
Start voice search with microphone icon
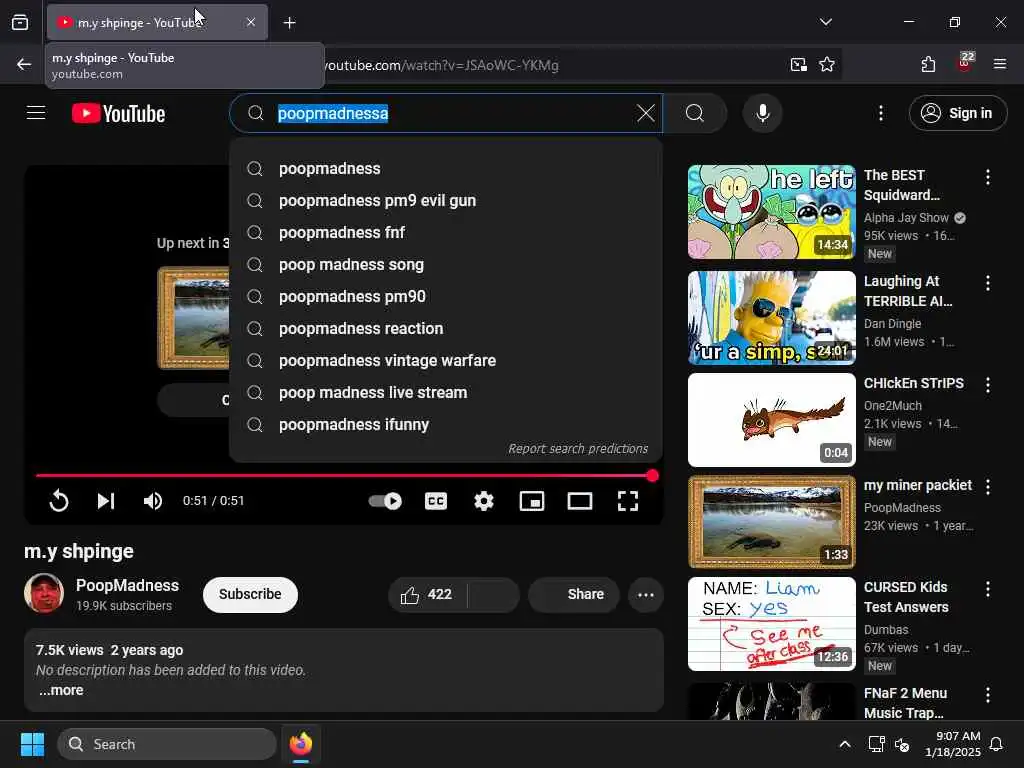(x=762, y=113)
